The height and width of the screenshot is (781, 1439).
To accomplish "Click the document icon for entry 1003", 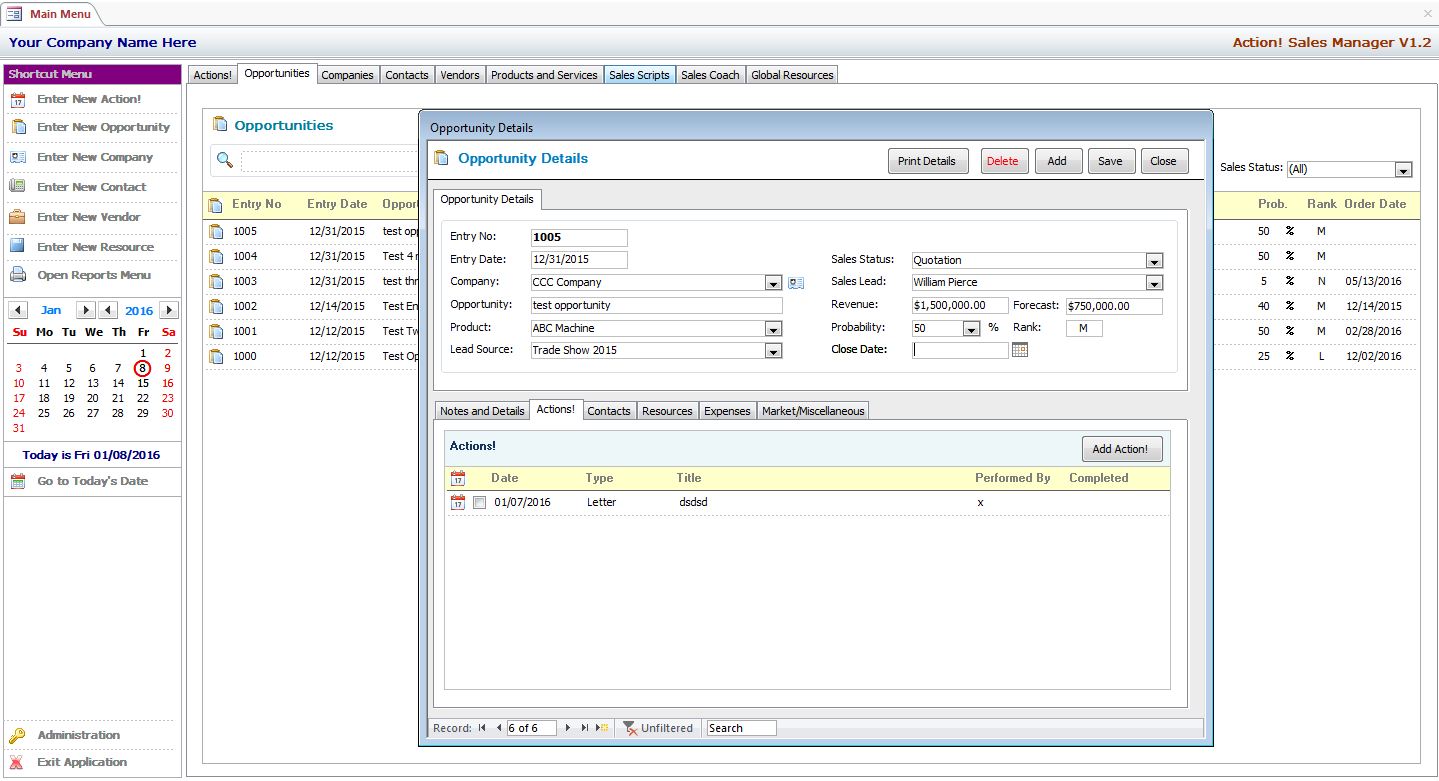I will pyautogui.click(x=216, y=282).
